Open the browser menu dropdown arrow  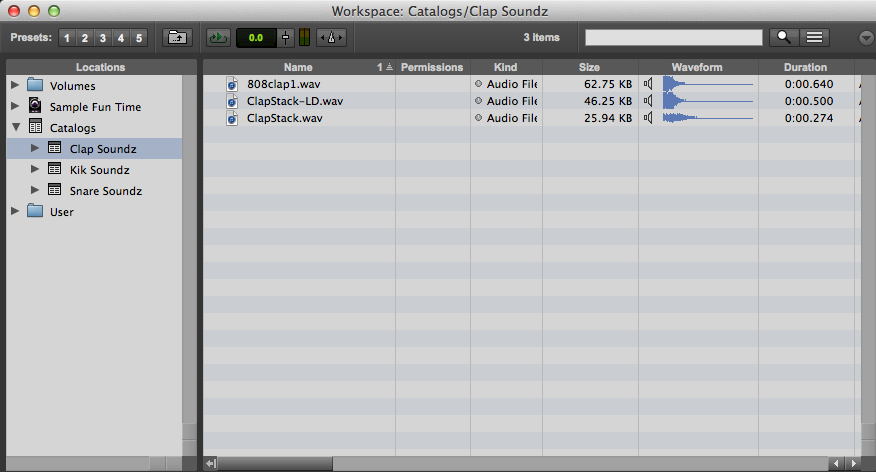[865, 38]
